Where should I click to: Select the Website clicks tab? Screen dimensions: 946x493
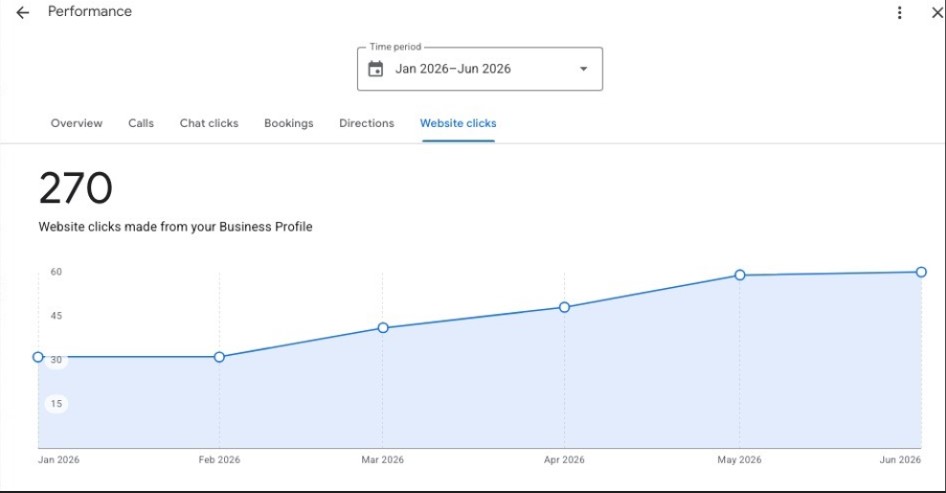tap(458, 123)
